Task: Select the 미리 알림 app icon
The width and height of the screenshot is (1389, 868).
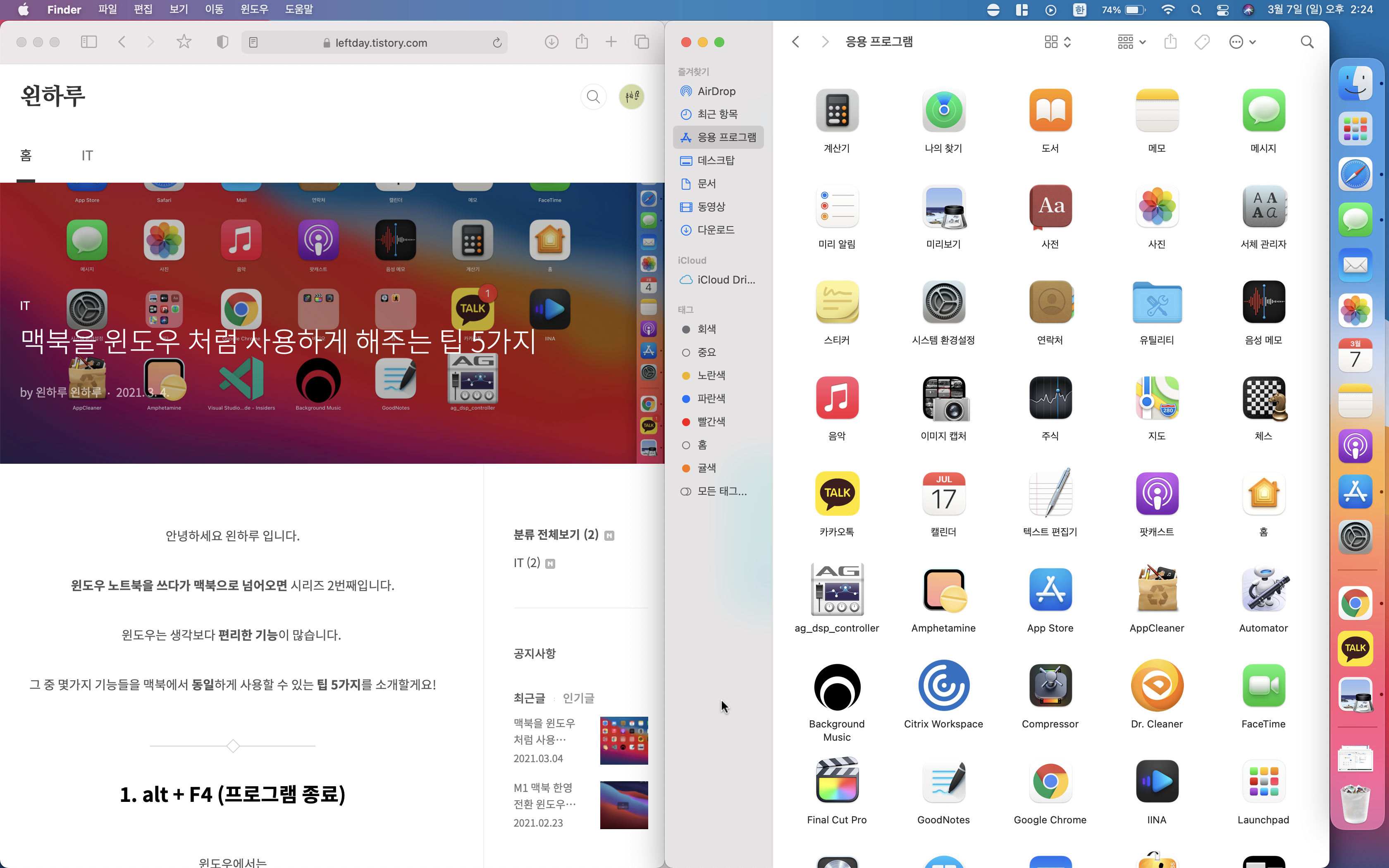Action: (837, 206)
